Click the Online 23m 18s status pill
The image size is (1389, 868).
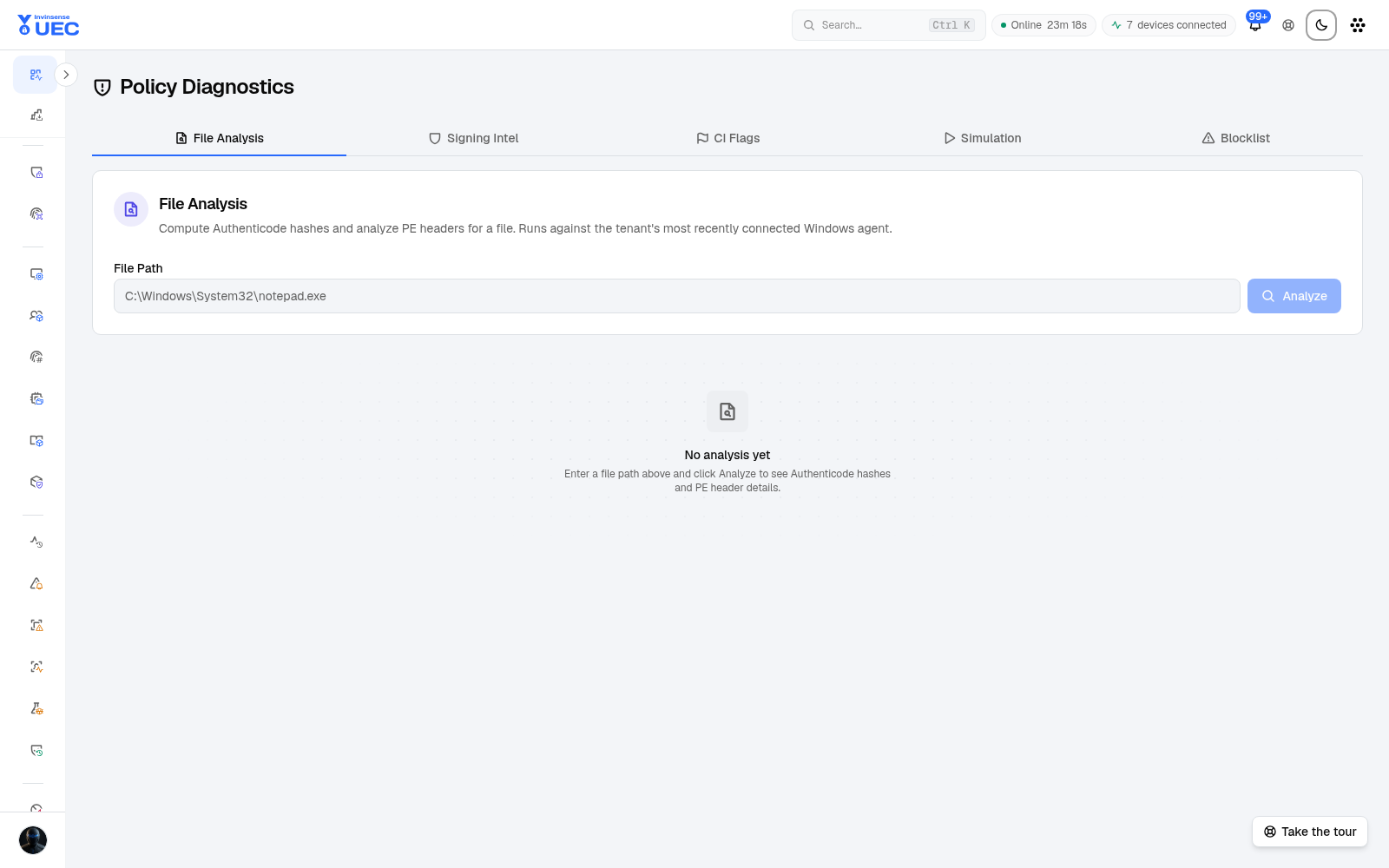click(x=1043, y=25)
